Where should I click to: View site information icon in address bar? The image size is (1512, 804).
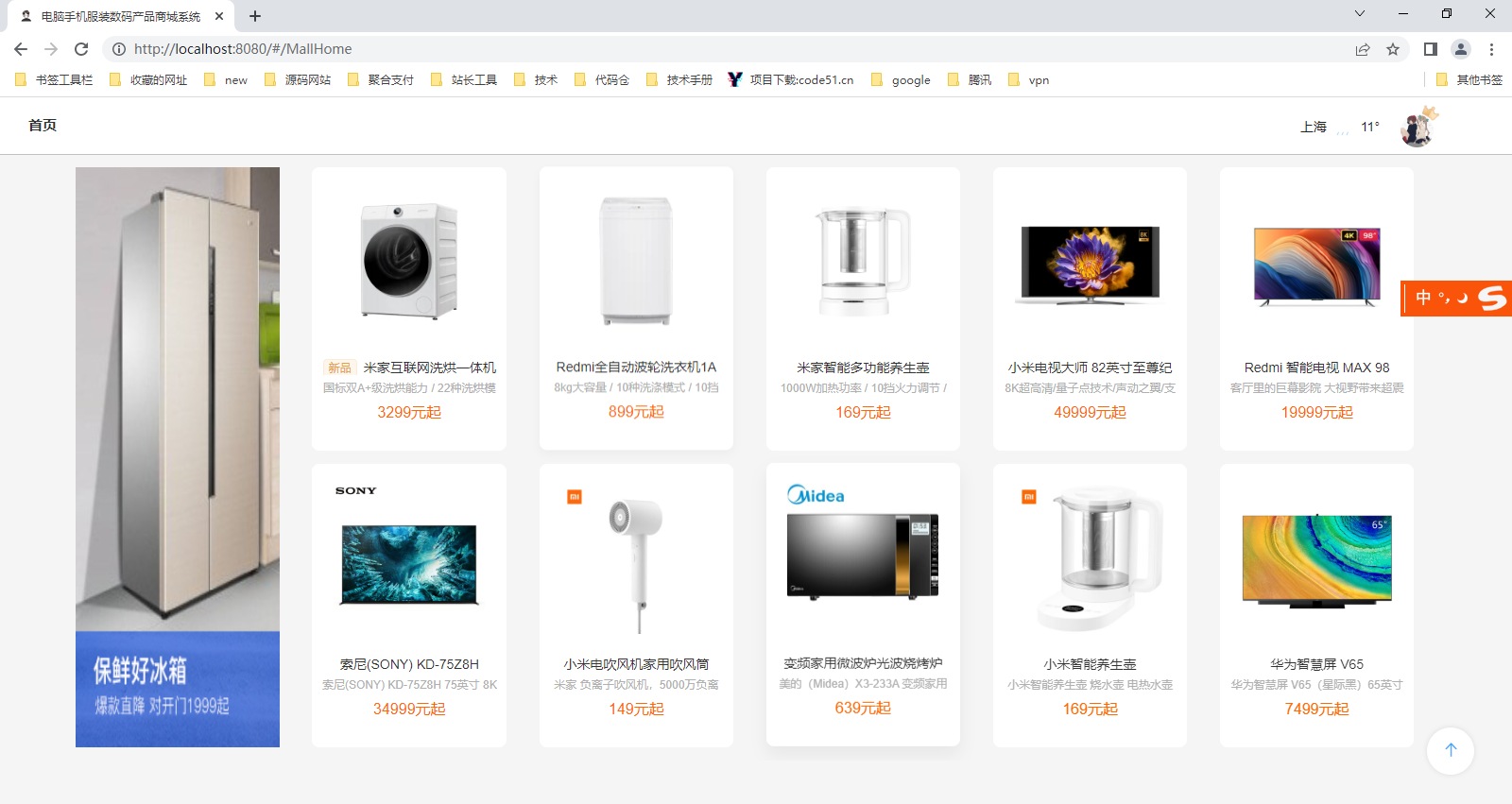pos(119,49)
